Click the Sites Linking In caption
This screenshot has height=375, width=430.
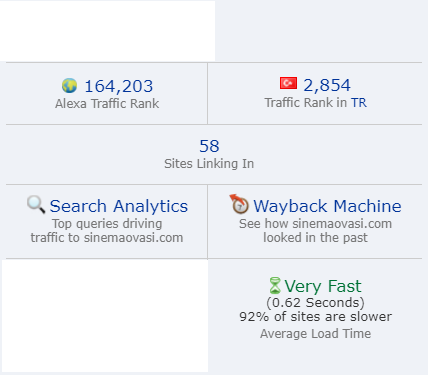pos(209,164)
